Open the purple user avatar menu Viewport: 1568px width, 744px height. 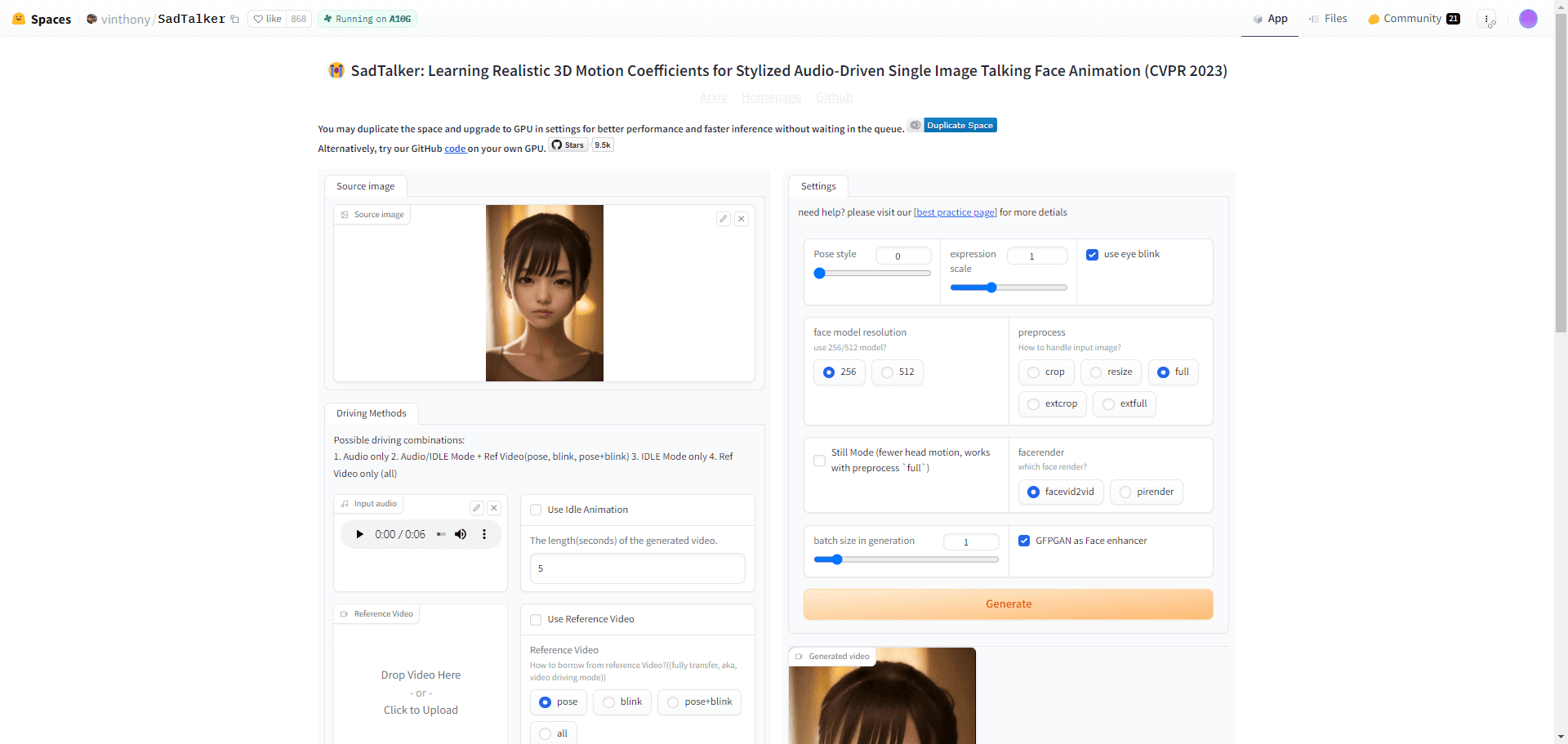(x=1528, y=19)
